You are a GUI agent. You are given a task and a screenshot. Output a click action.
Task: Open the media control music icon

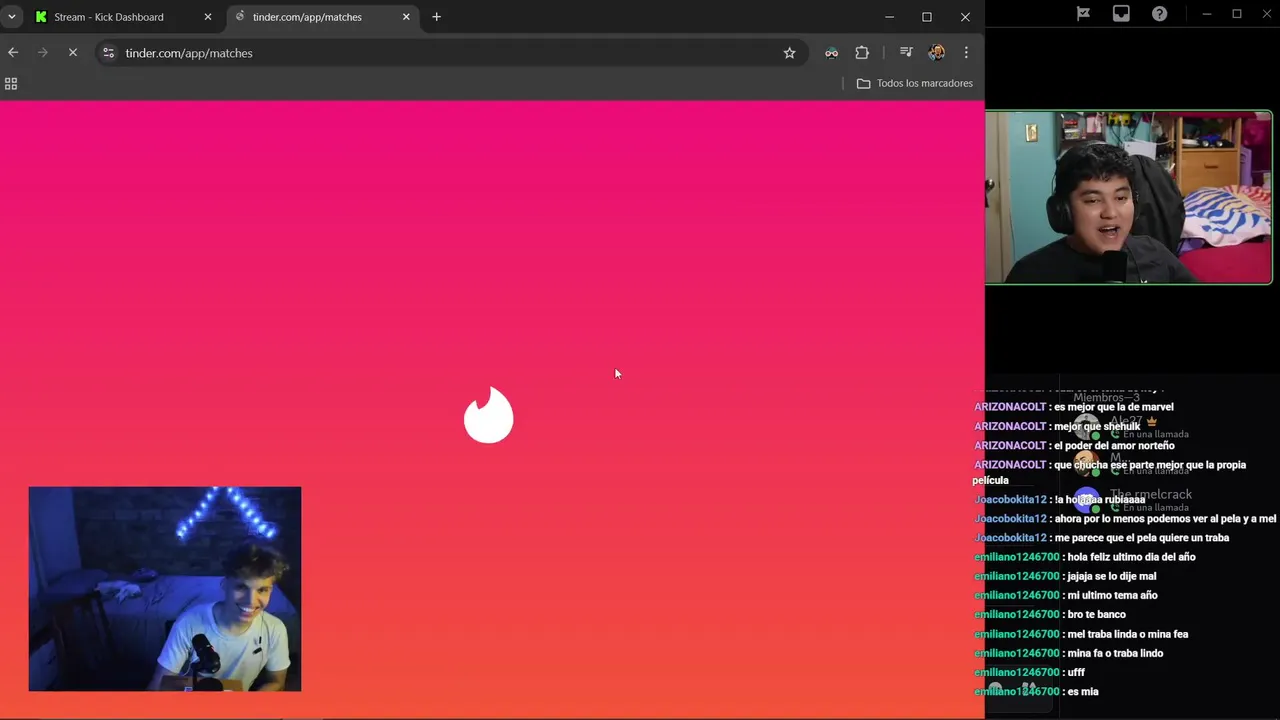click(906, 53)
